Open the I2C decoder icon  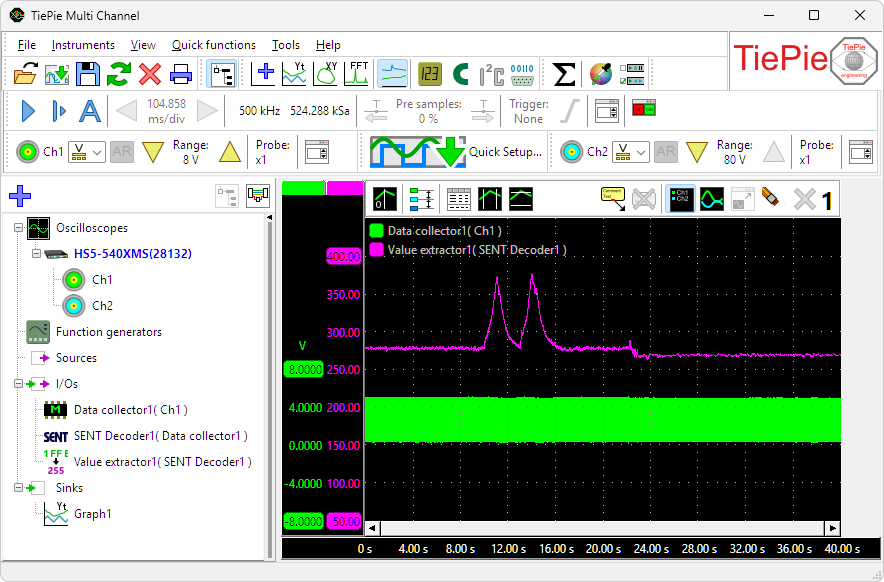(x=492, y=74)
